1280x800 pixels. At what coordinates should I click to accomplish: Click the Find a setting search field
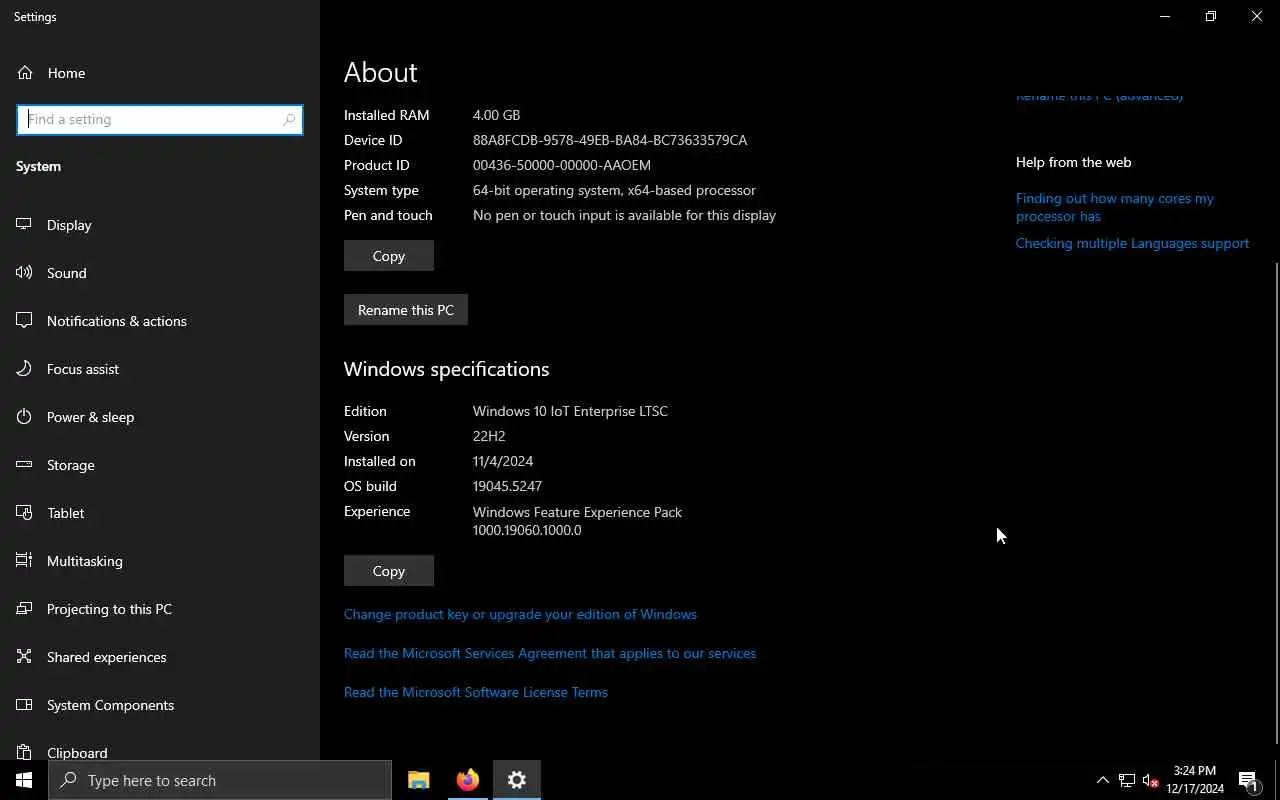click(x=160, y=119)
